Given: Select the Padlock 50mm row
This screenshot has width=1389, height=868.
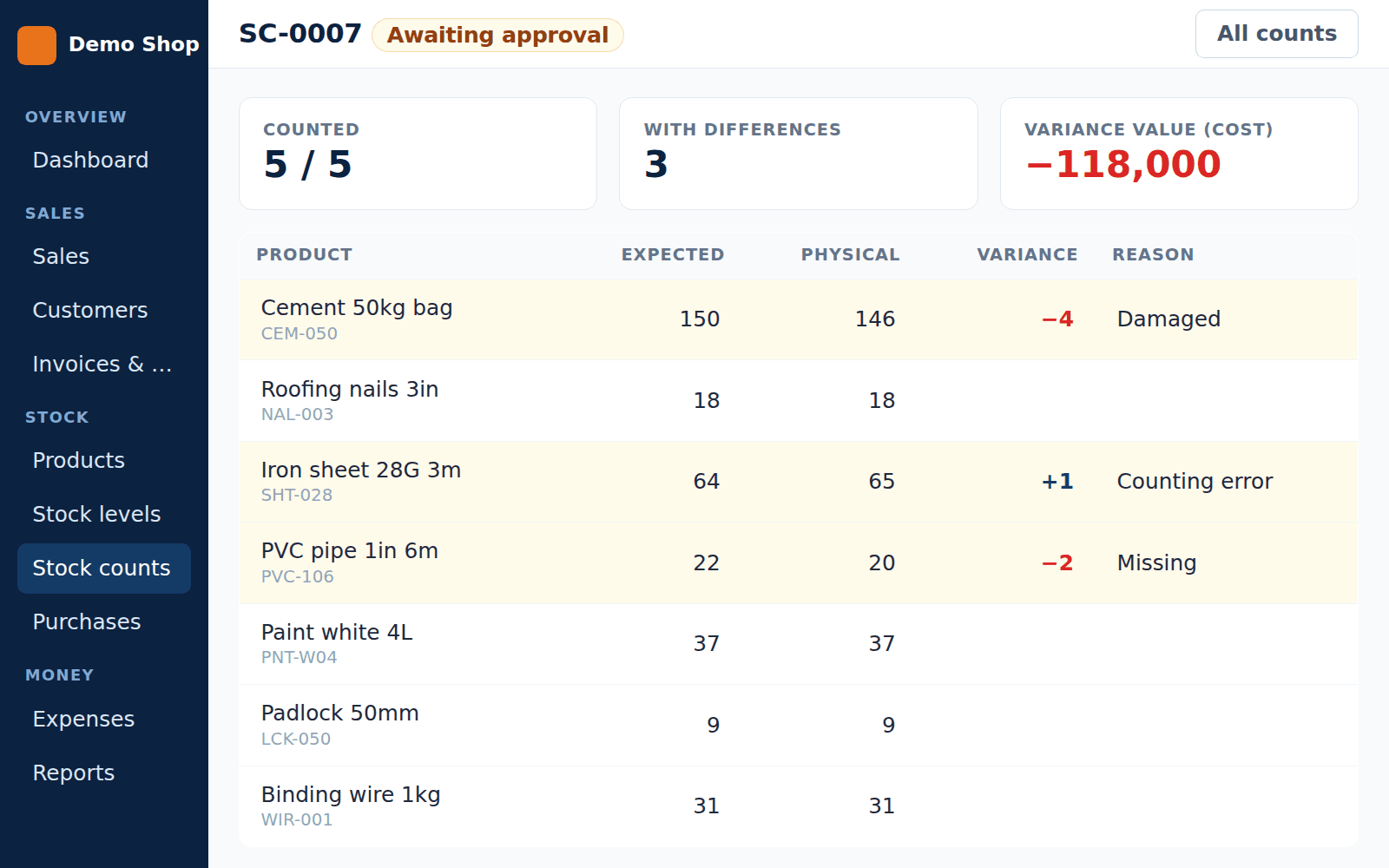Looking at the screenshot, I should pyautogui.click(x=798, y=726).
